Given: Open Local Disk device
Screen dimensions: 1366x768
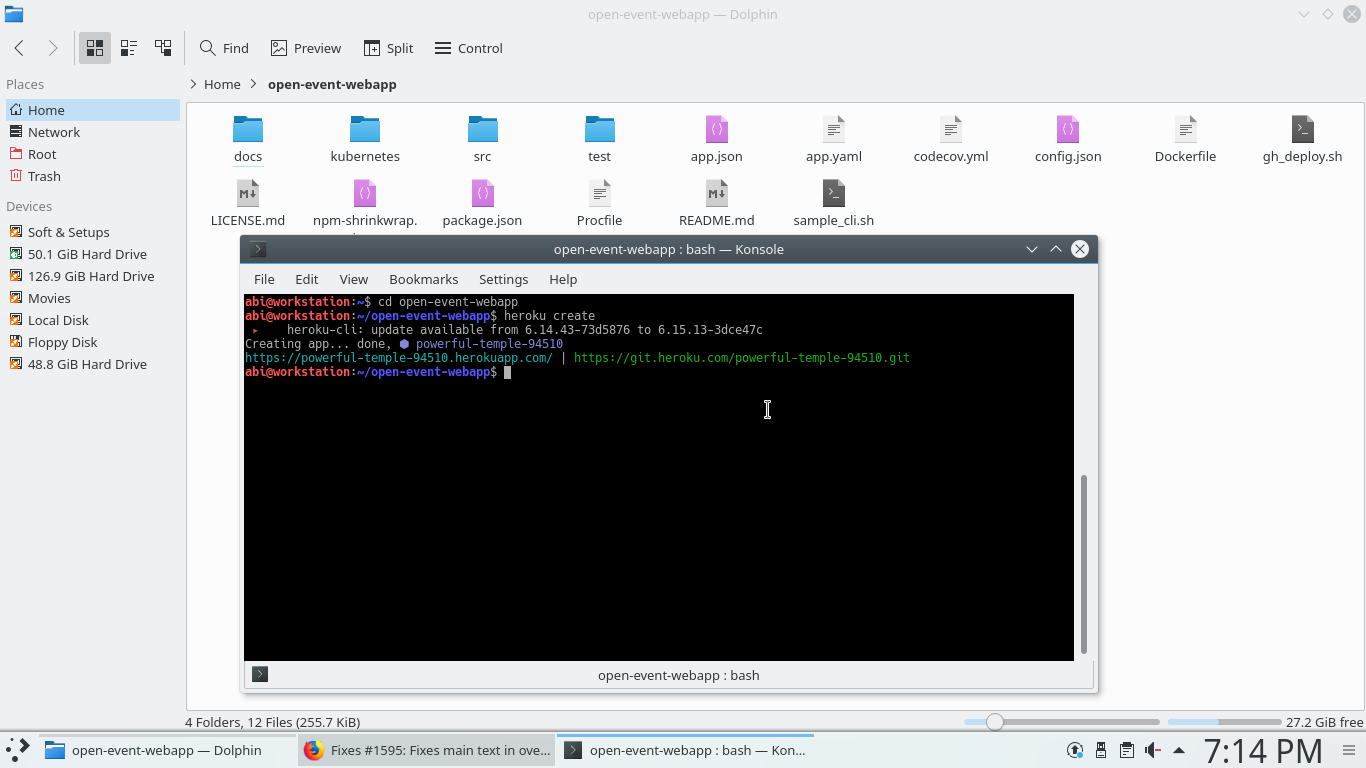Looking at the screenshot, I should 93,320.
